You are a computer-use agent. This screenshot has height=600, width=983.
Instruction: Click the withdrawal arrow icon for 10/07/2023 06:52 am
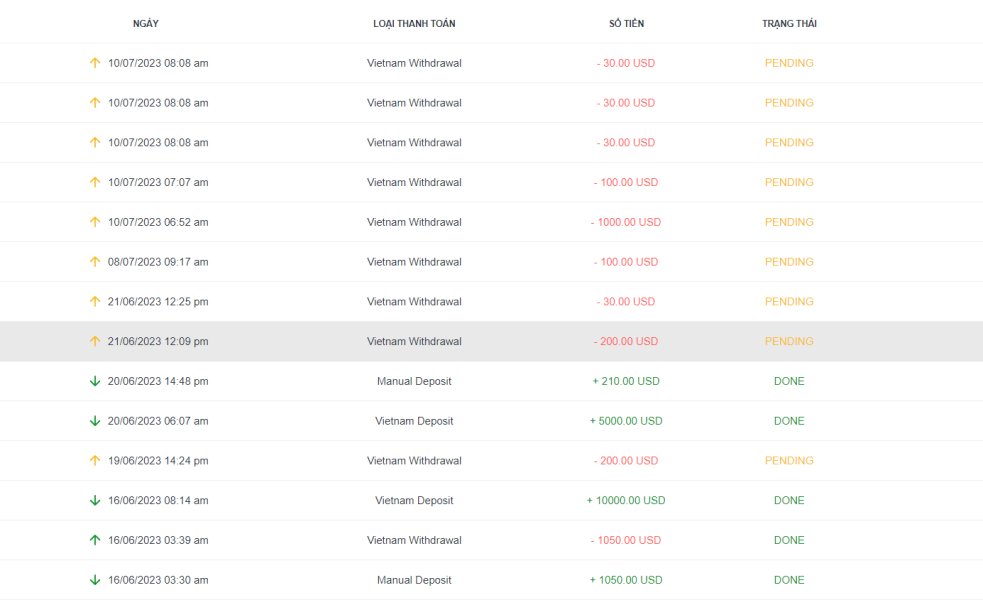[95, 222]
